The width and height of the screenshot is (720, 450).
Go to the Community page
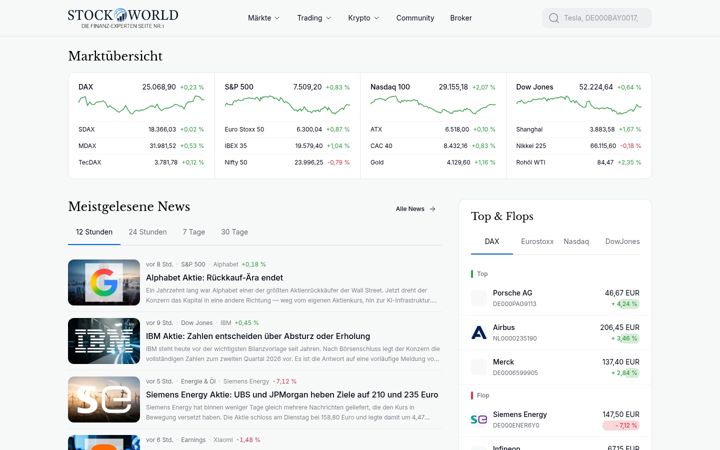pos(415,18)
